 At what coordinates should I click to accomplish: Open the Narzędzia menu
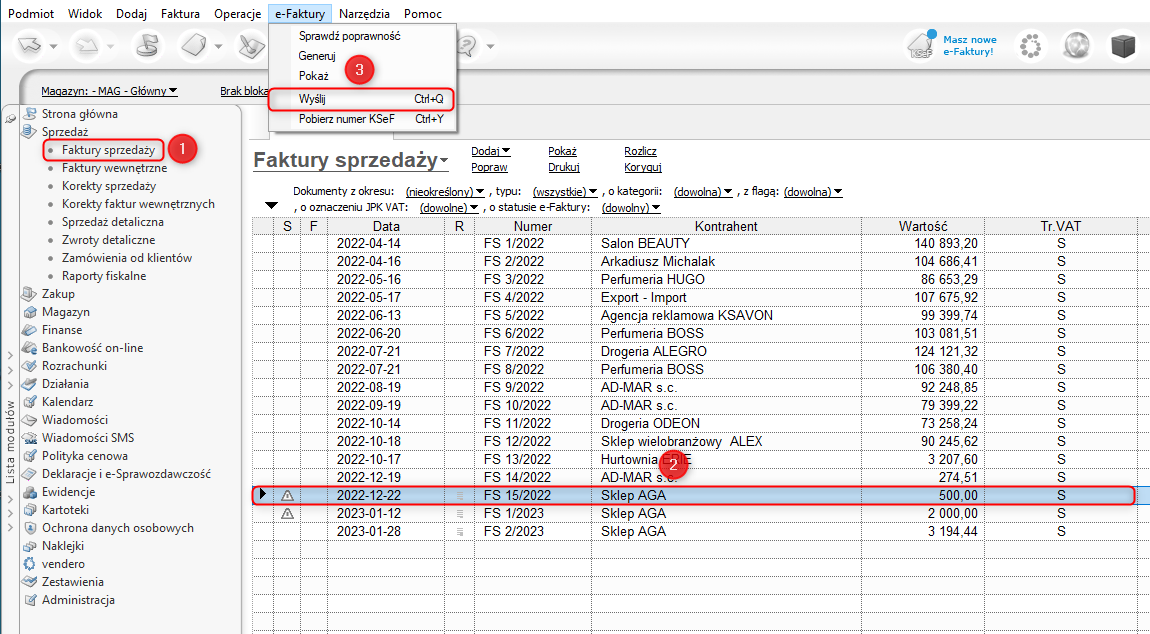coord(365,14)
